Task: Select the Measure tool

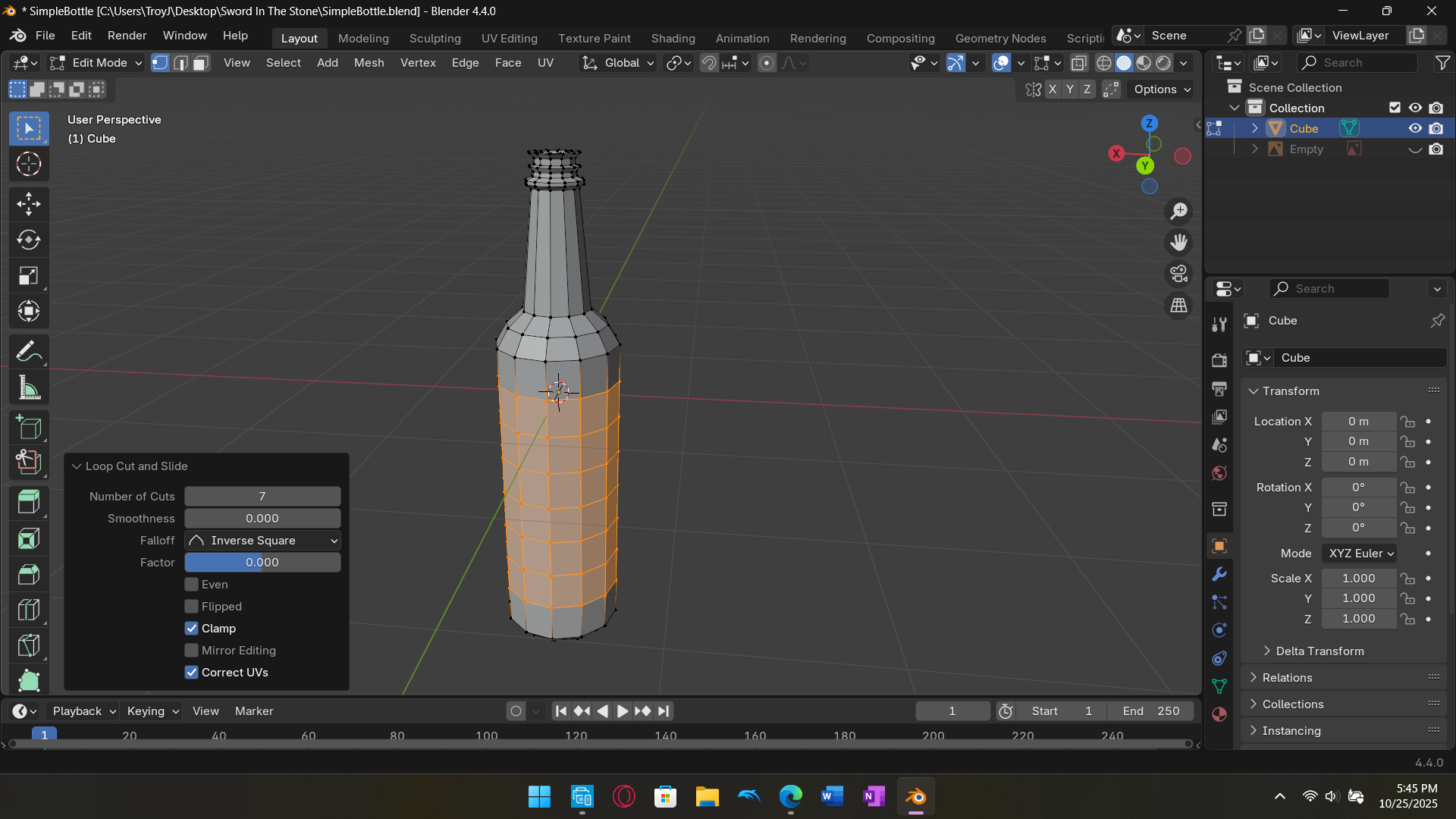Action: tap(29, 388)
